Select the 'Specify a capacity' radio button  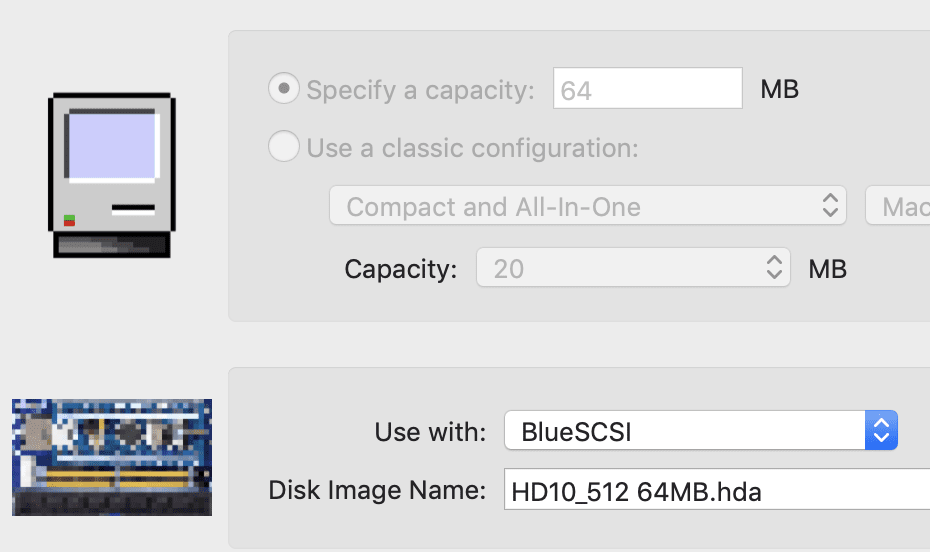284,90
